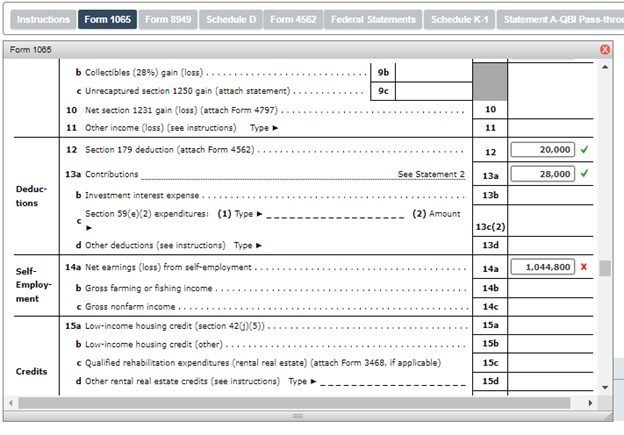The height and width of the screenshot is (435, 624).
Task: Click the line 12 Section 179 deduction field
Action: 542,150
